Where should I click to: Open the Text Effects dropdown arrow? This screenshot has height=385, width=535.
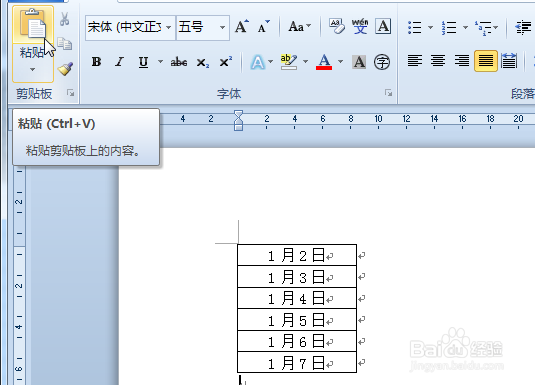click(271, 62)
